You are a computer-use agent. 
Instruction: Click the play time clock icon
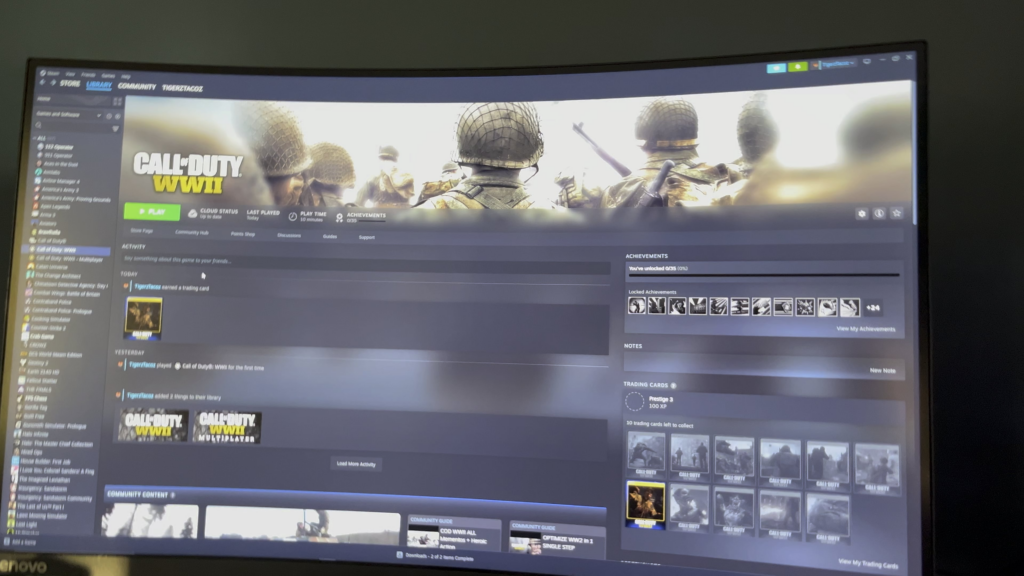pos(293,216)
